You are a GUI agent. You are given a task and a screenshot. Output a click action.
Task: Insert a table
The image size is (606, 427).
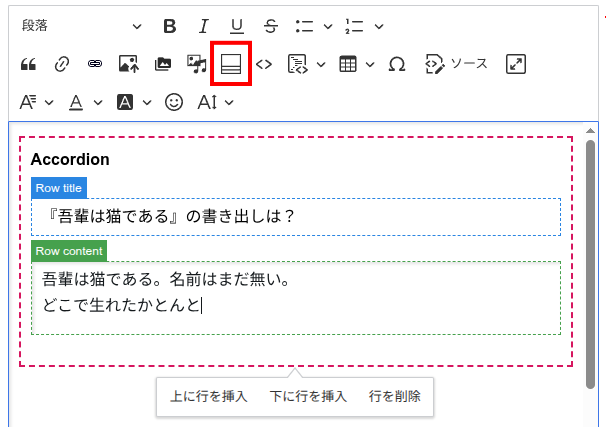(x=348, y=64)
